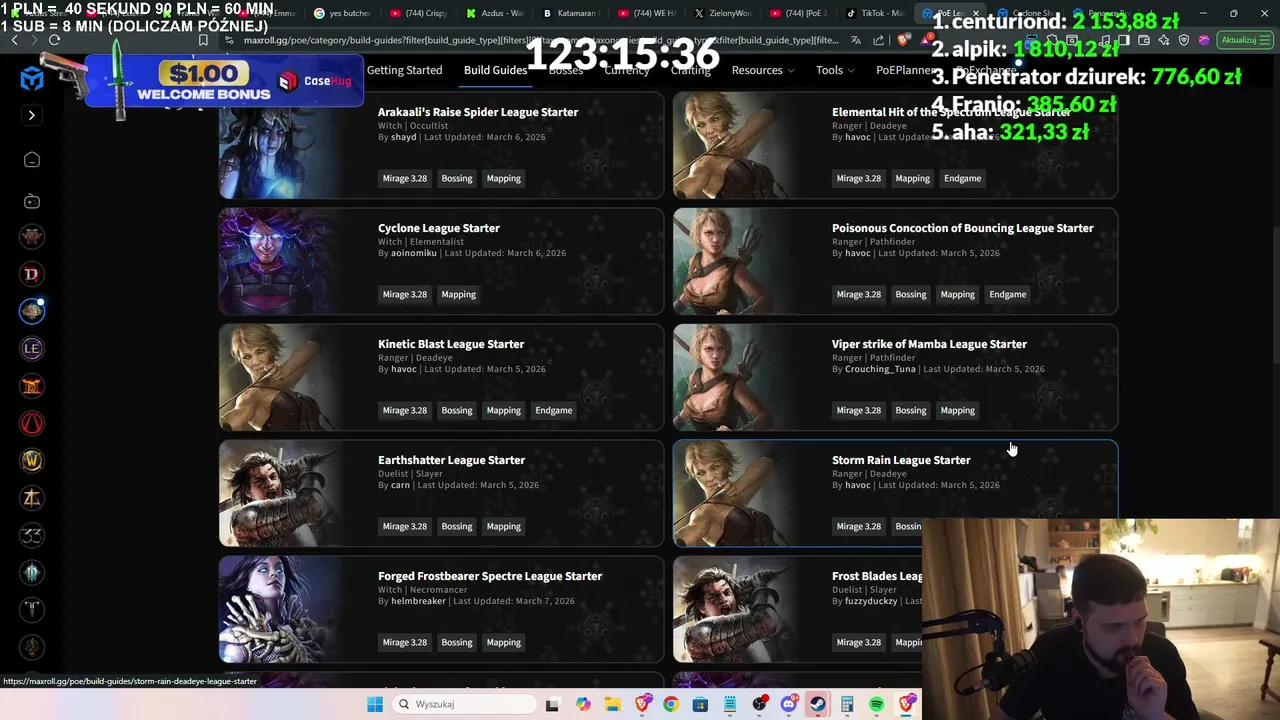The image size is (1280, 720).
Task: Click Endgame tag on Poisonous Concoction card
Action: (x=1007, y=294)
